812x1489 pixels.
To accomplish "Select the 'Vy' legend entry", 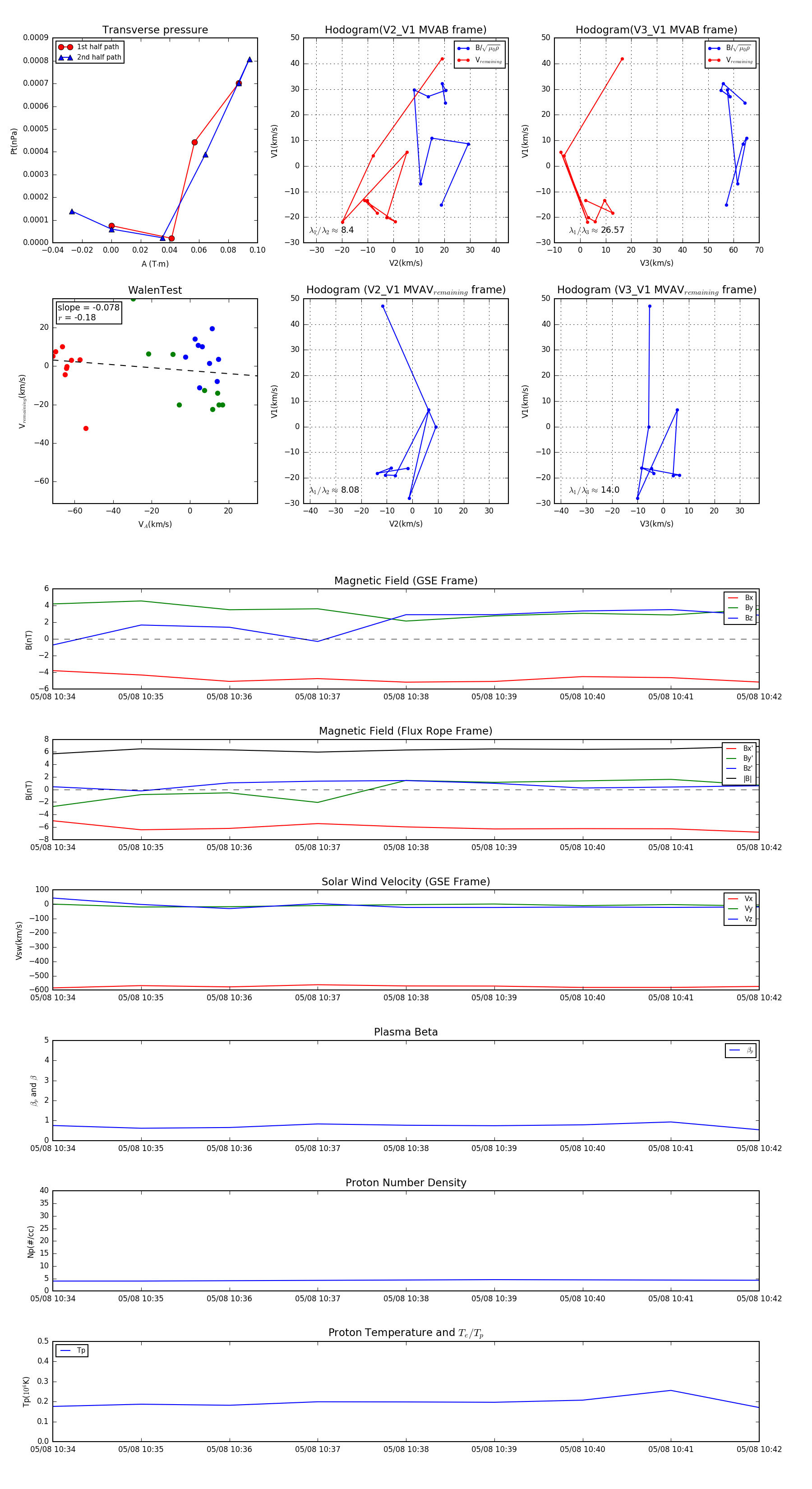I will point(740,909).
